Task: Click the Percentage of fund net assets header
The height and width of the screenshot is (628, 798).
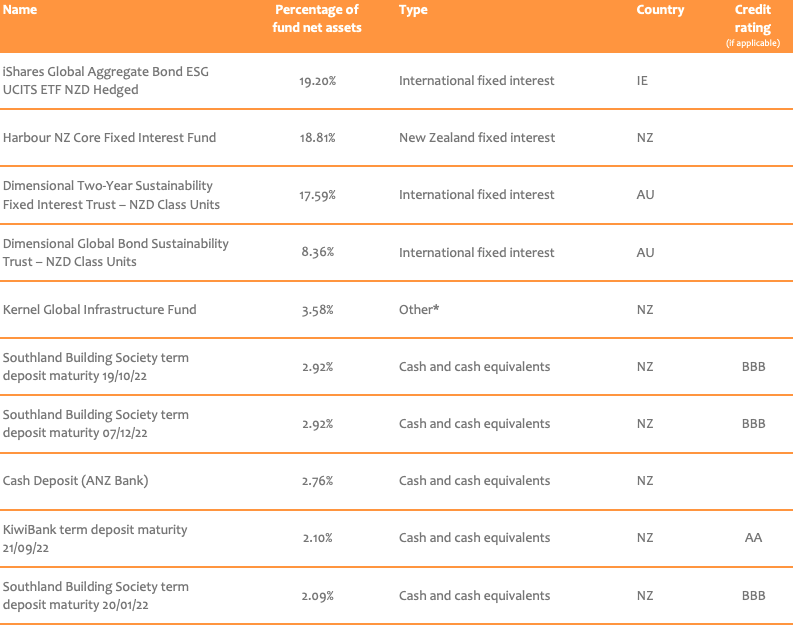Action: pos(317,18)
